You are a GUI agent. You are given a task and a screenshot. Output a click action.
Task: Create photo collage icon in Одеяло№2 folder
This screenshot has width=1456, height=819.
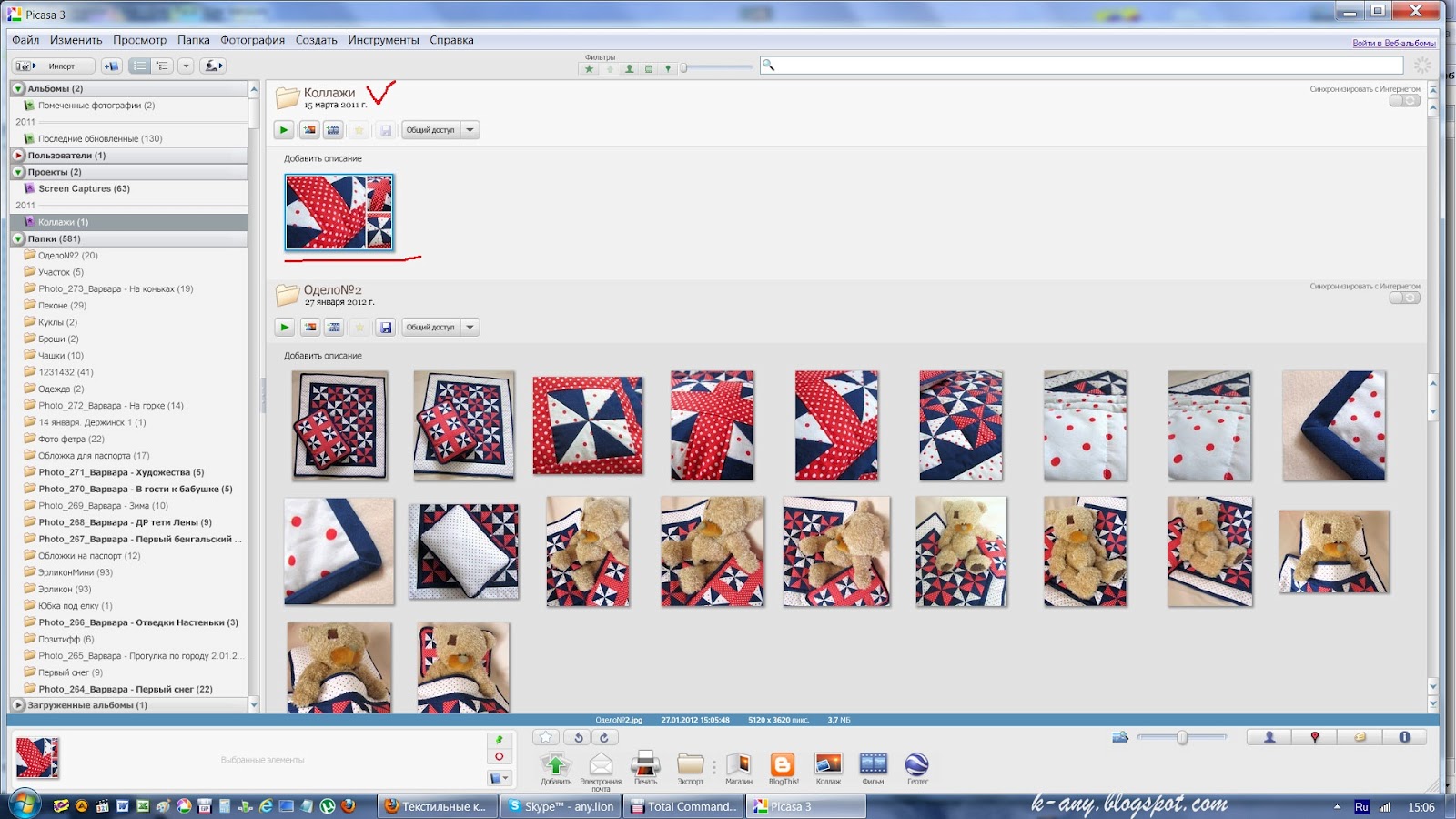point(309,328)
